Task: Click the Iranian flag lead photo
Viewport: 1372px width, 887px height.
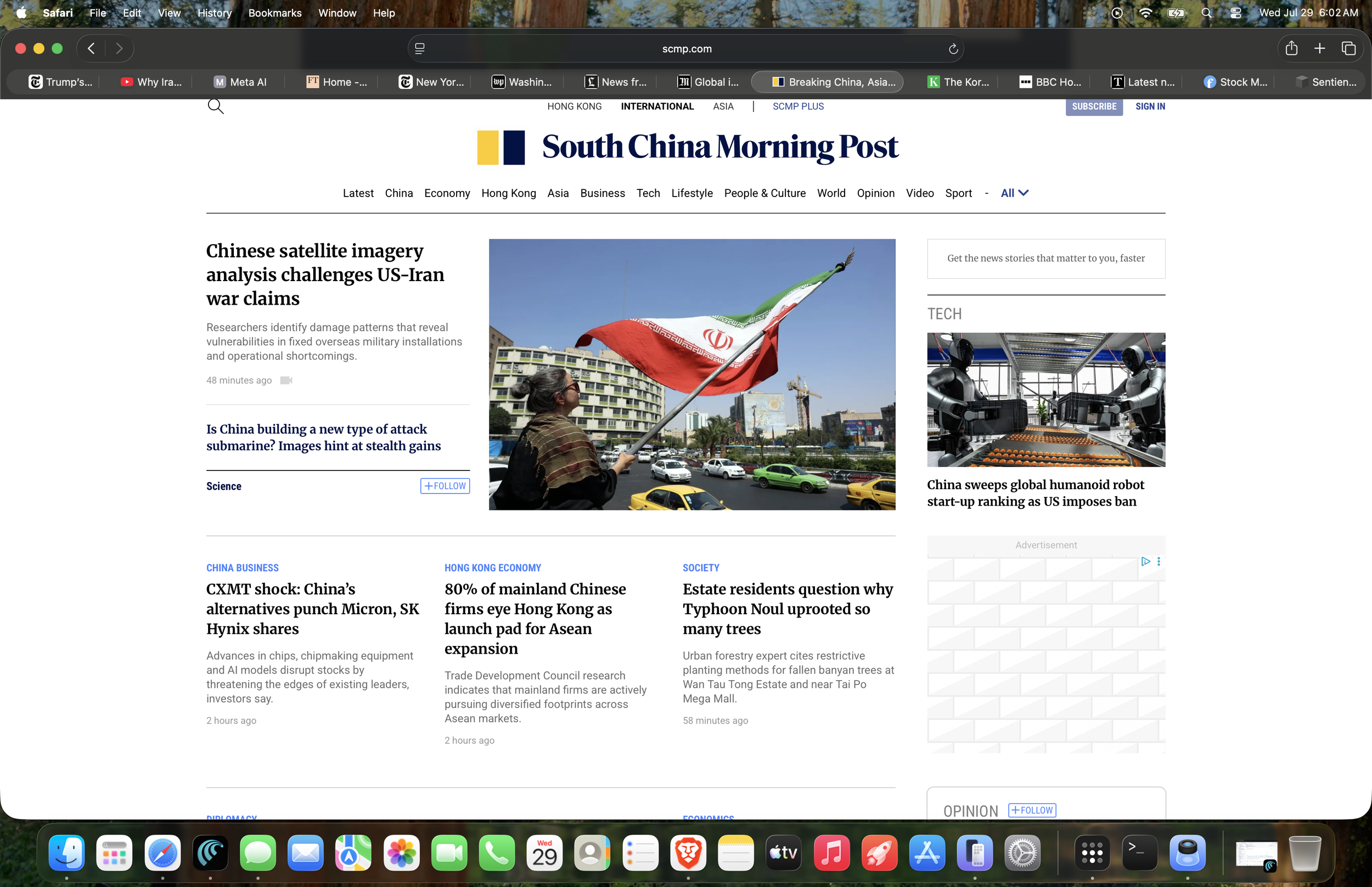Action: (692, 374)
